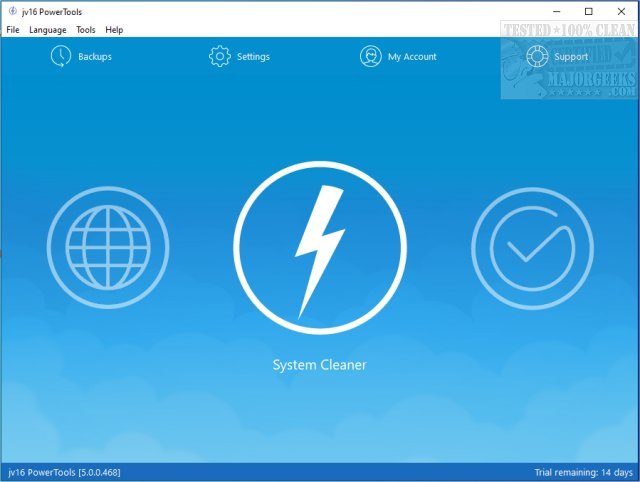Open the Tools menu
The height and width of the screenshot is (482, 640).
coord(86,30)
